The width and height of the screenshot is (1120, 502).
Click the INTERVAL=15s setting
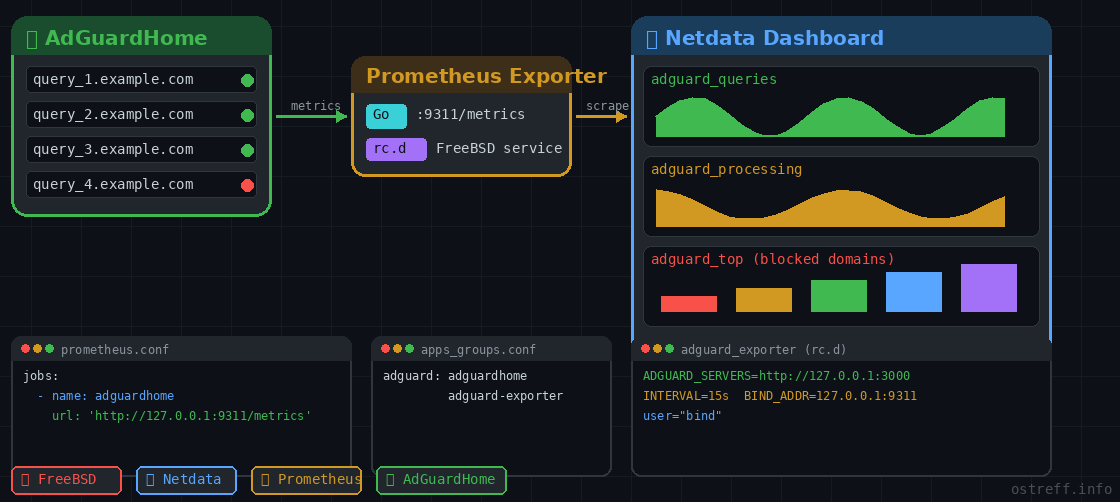686,396
